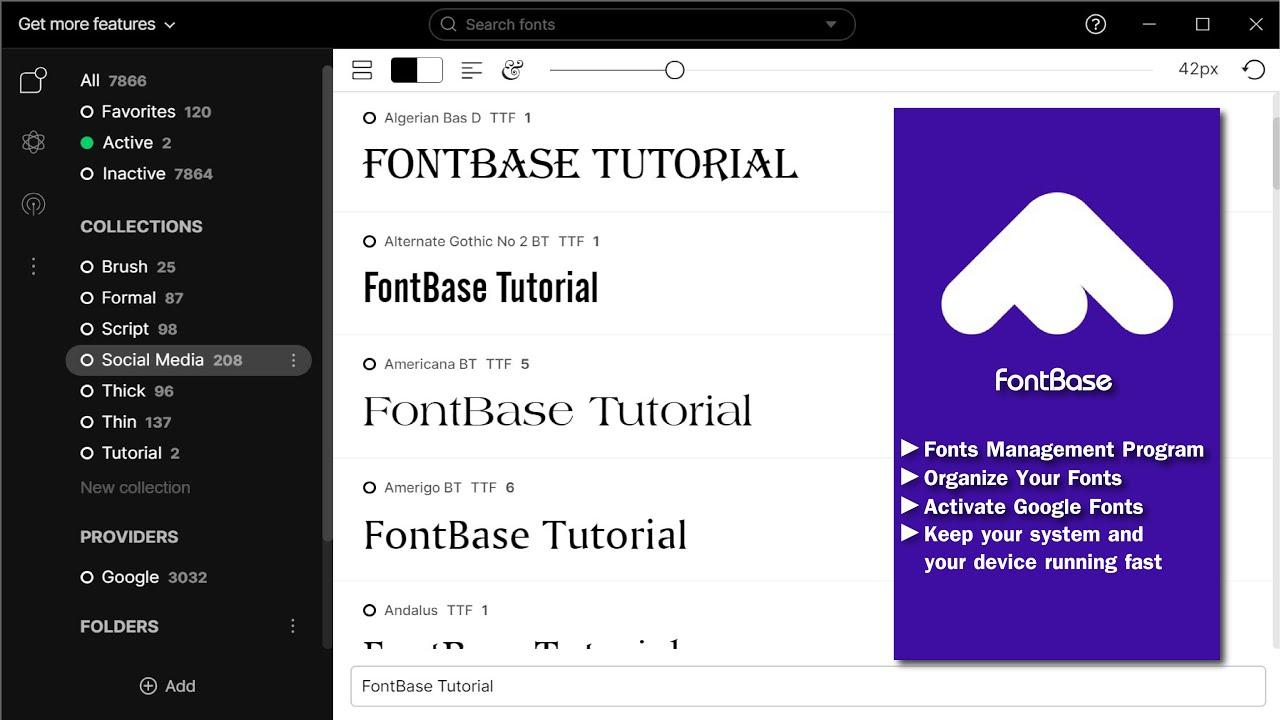Viewport: 1280px width, 720px height.
Task: Switch to list view layout icon
Action: click(362, 69)
